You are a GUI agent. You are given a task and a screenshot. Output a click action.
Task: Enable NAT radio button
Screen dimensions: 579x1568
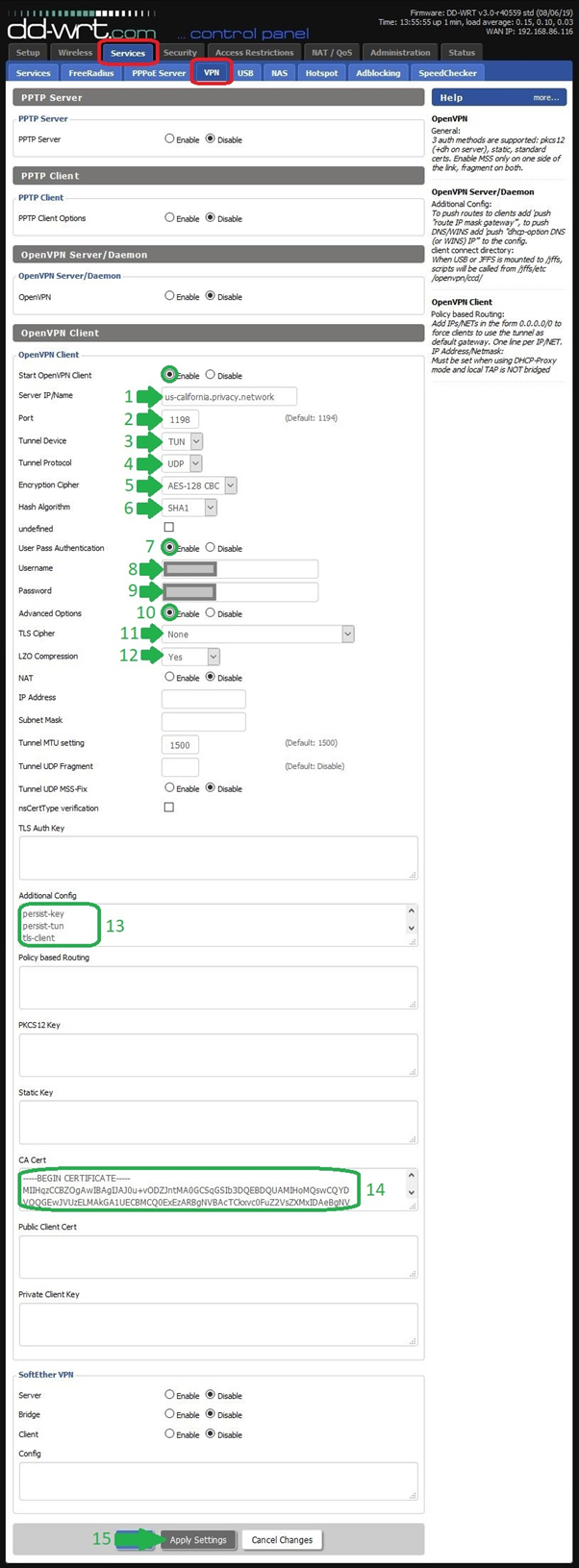pyautogui.click(x=169, y=678)
